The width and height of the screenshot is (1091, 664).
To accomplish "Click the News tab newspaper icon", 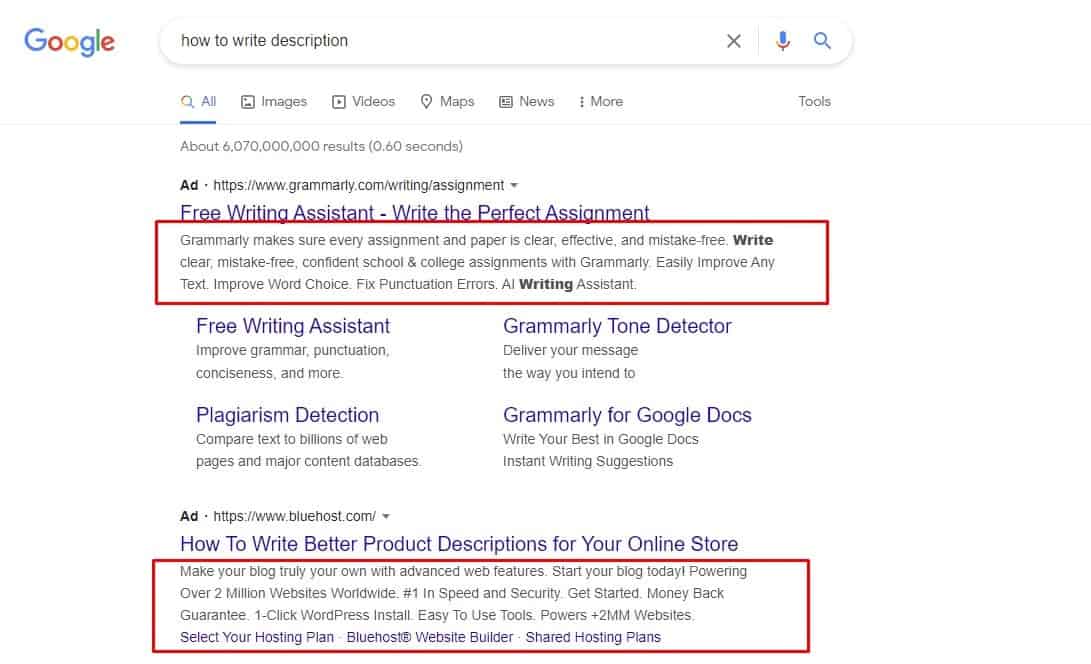I will (x=506, y=102).
